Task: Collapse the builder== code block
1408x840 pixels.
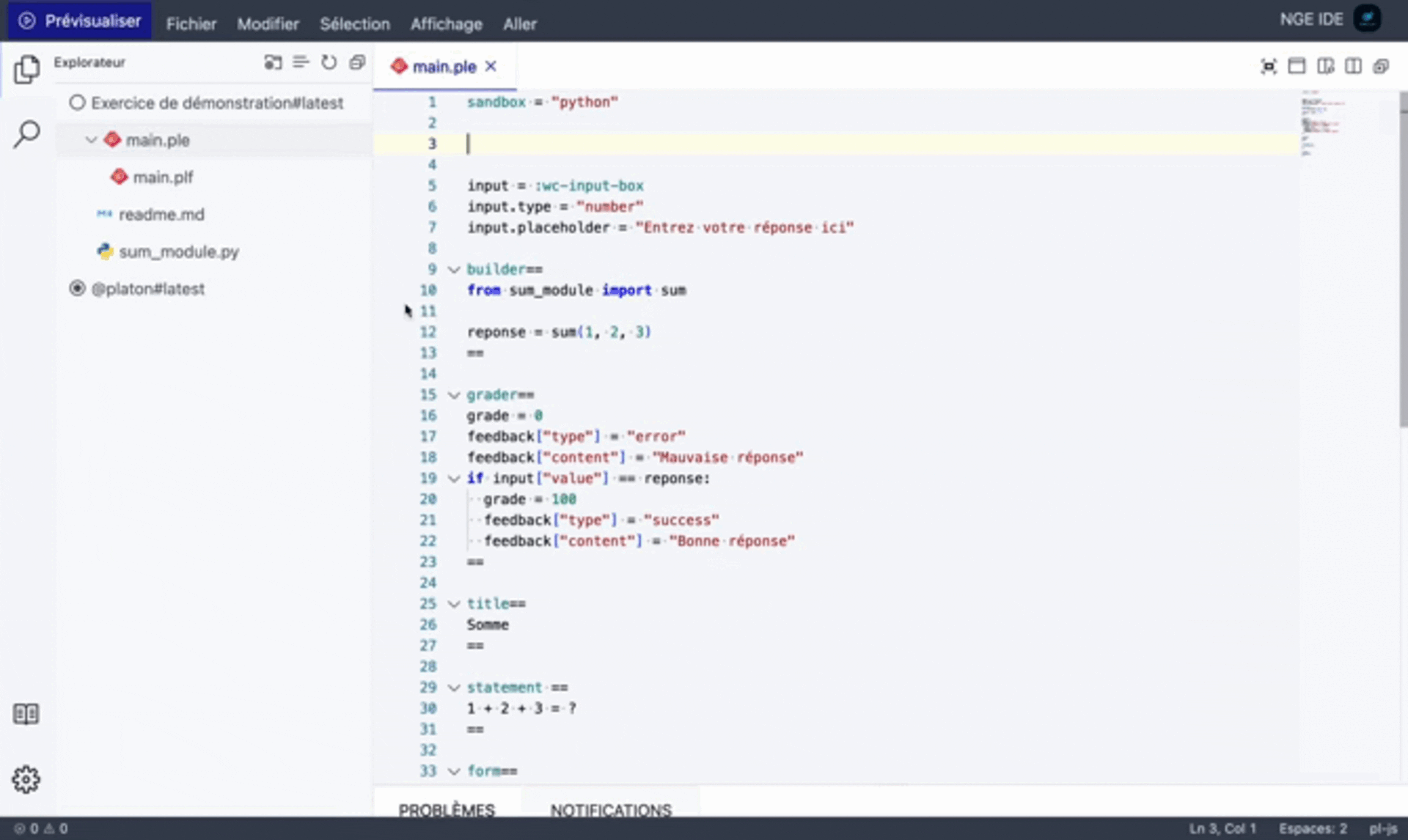Action: click(454, 269)
